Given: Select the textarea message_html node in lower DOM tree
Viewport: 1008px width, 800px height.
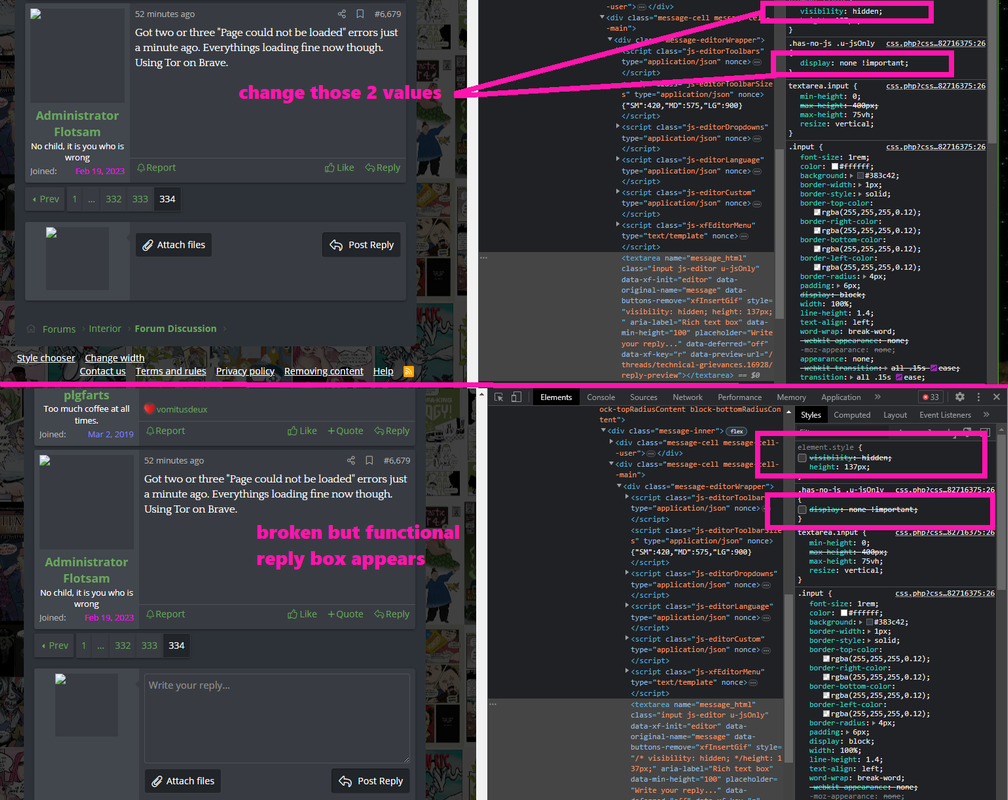Looking at the screenshot, I should 706,748.
